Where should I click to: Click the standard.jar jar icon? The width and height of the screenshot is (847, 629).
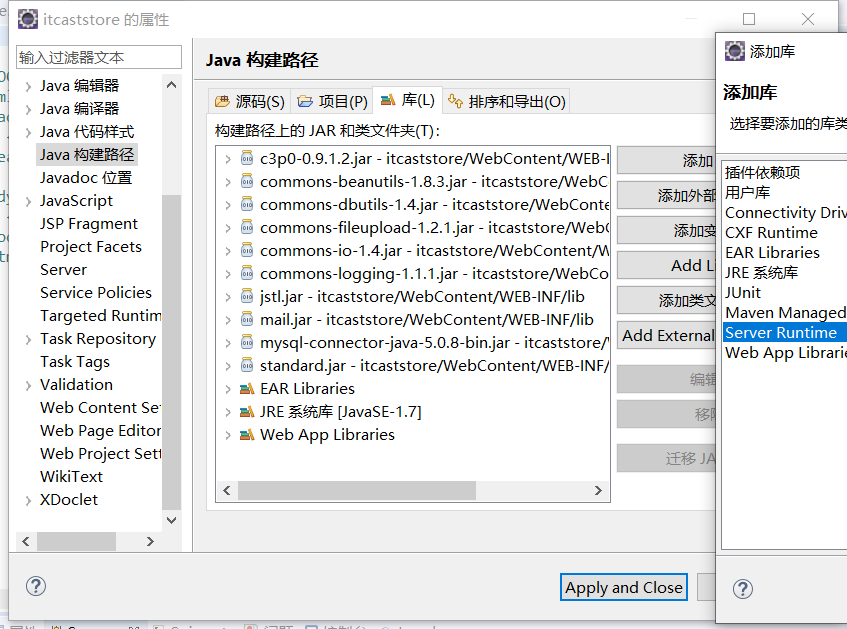247,366
